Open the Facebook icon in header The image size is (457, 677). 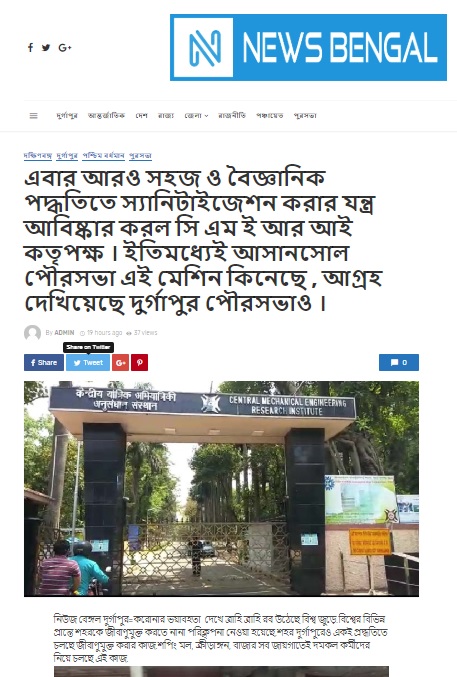click(x=30, y=47)
